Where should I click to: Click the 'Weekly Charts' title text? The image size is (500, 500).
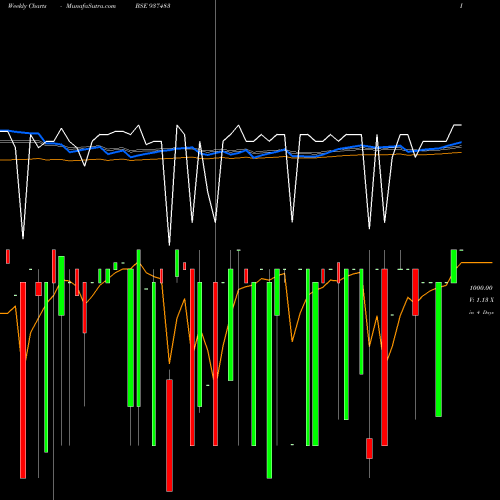pyautogui.click(x=27, y=6)
